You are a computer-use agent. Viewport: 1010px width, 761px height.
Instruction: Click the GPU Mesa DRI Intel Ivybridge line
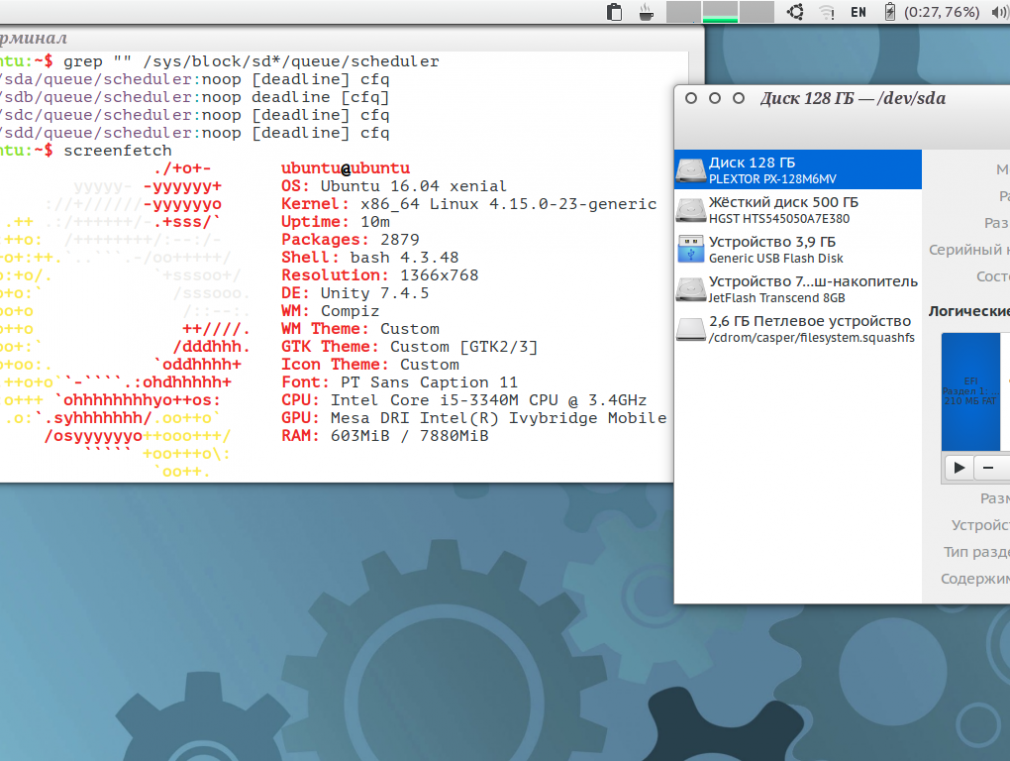coord(474,418)
